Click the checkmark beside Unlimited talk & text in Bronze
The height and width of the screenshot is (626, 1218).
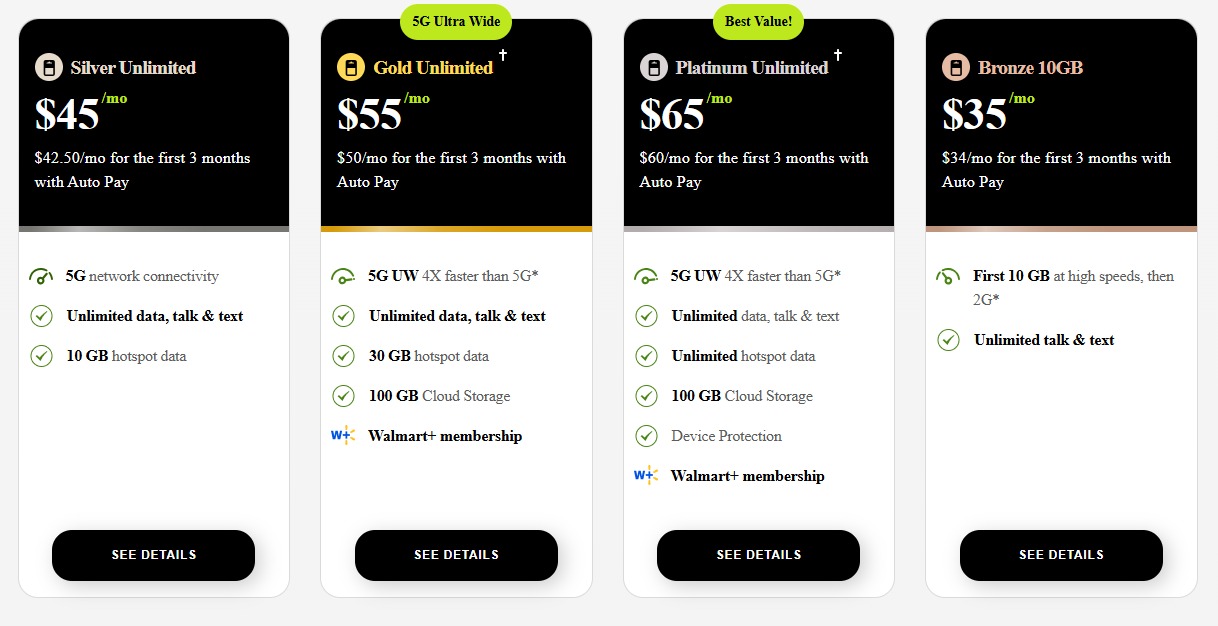949,340
